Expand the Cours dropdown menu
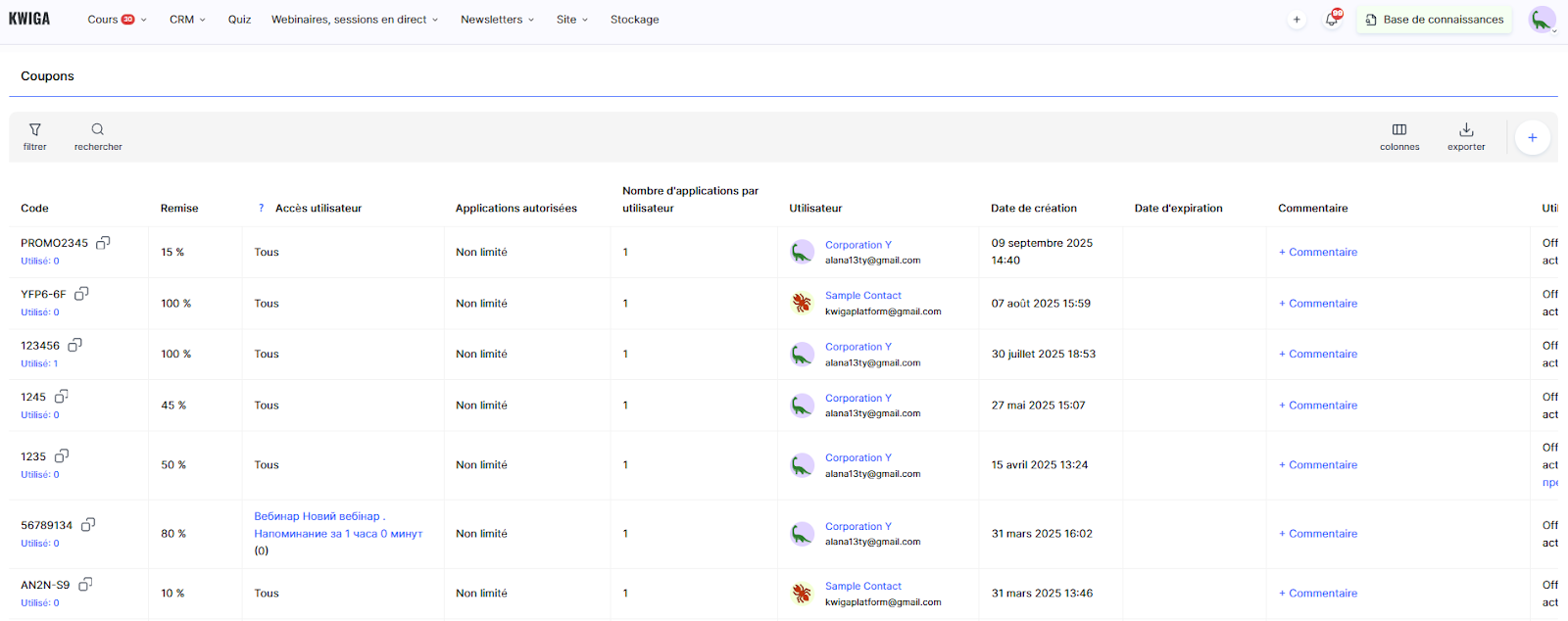 [x=117, y=20]
